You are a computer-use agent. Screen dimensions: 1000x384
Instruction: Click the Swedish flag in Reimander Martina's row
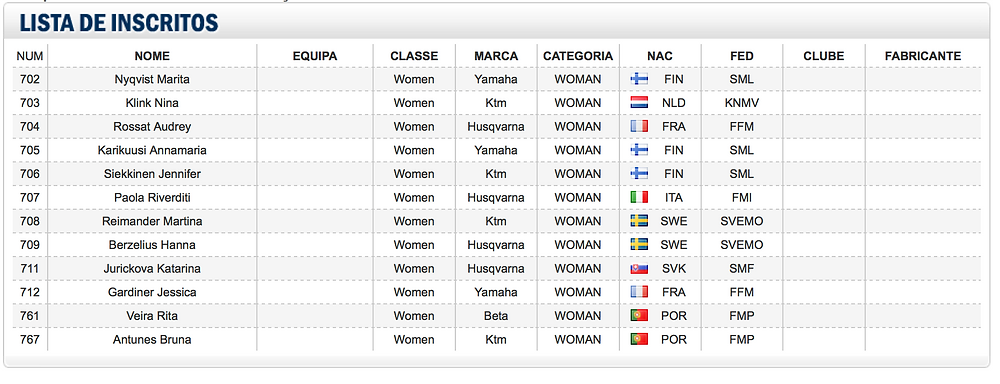(639, 221)
